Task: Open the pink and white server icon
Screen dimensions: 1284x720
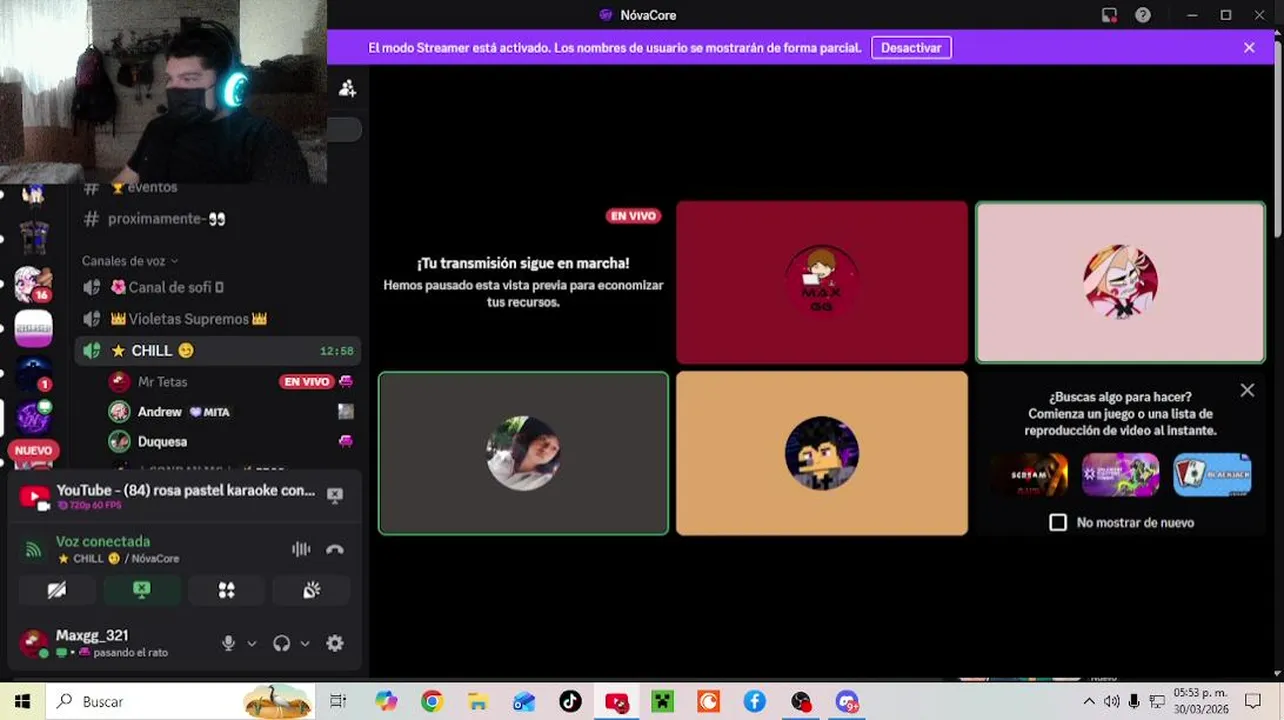Action: coord(33,328)
